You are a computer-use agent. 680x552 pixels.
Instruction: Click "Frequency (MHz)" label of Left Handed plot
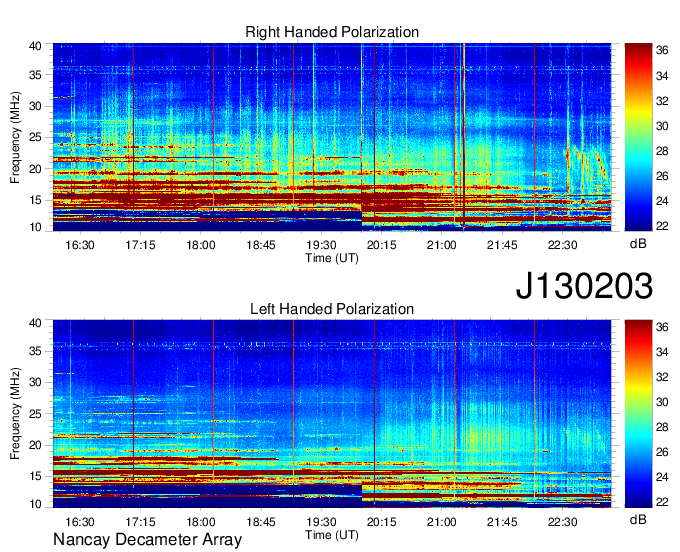click(x=15, y=414)
